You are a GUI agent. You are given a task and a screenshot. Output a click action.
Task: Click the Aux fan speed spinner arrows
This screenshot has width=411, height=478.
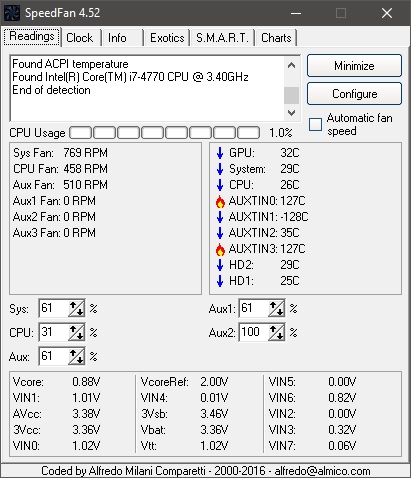[76, 356]
